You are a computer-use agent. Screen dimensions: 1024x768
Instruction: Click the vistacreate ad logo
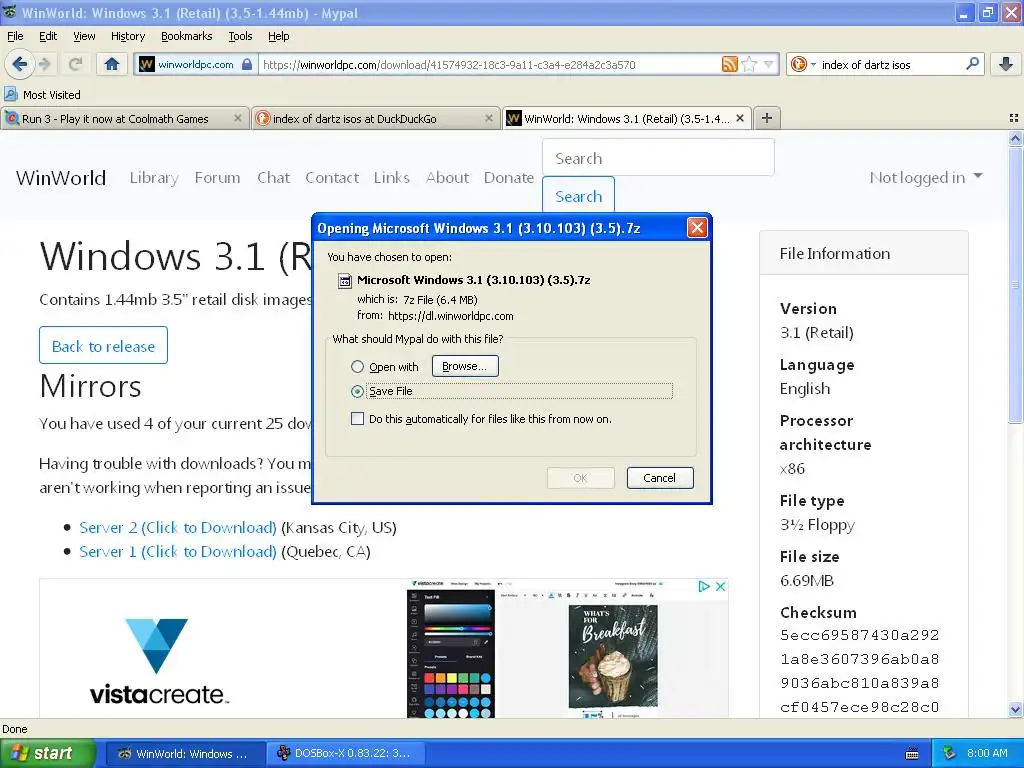click(159, 660)
